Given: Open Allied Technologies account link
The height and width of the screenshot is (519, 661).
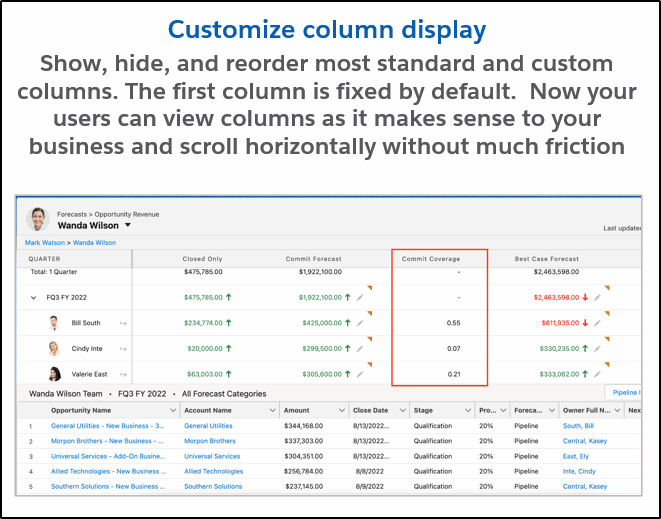Looking at the screenshot, I should click(x=214, y=471).
